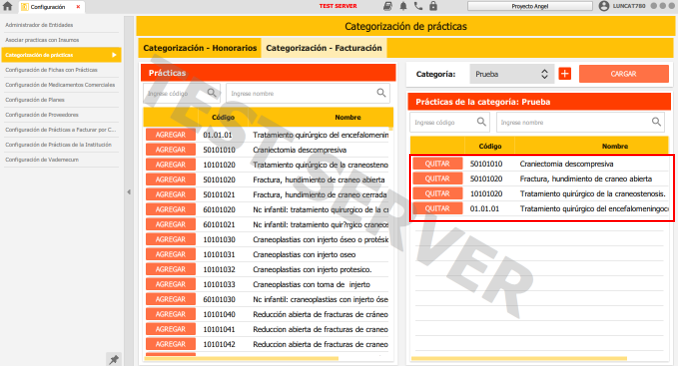The height and width of the screenshot is (366, 678).
Task: Click the CARGAR button
Action: click(x=624, y=74)
